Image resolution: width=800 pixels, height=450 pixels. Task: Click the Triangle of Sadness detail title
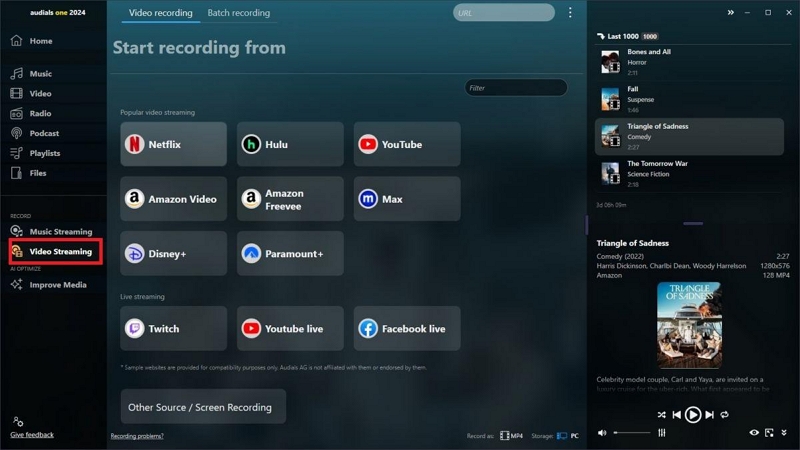tap(633, 243)
